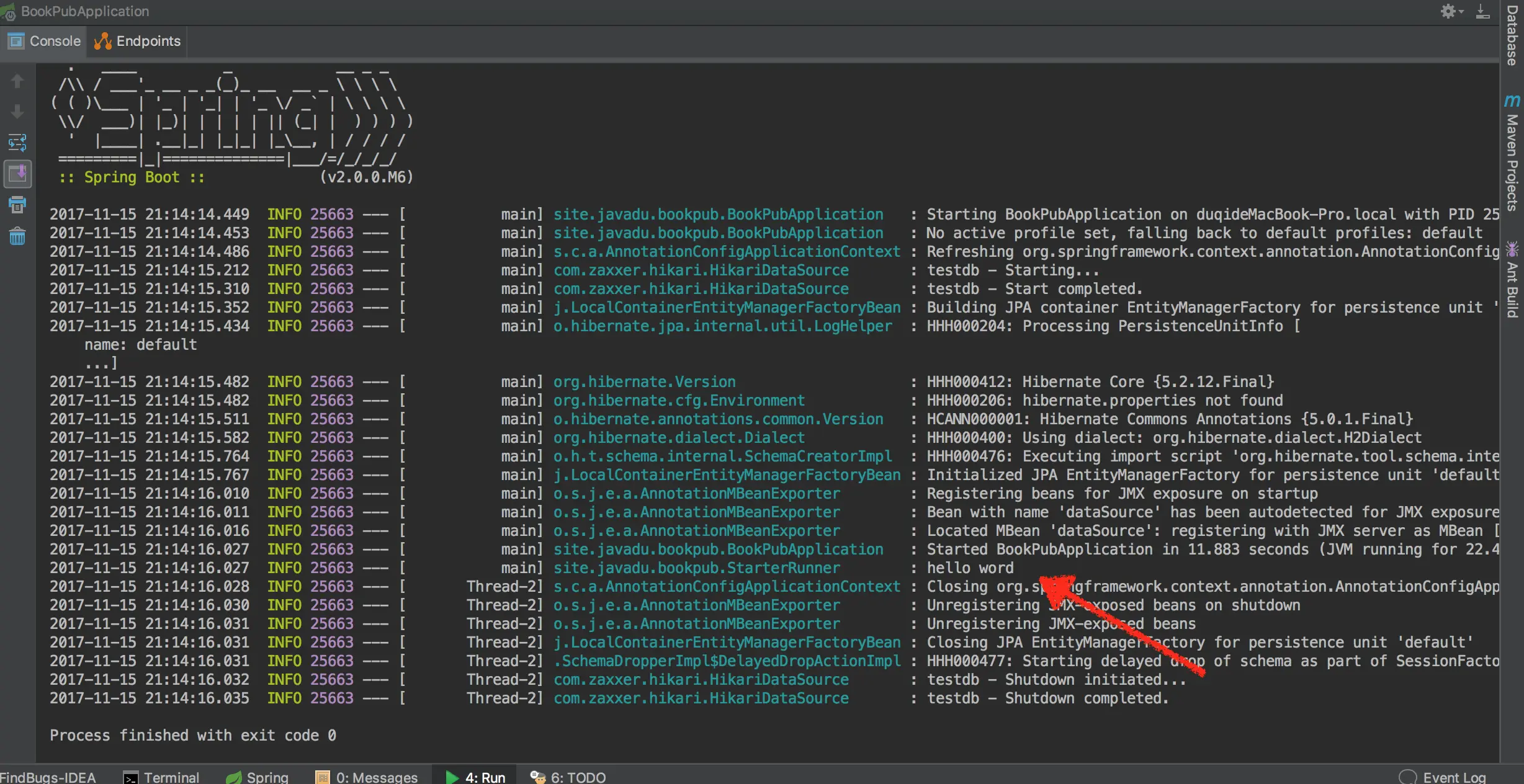Open the Spring tool window

[x=258, y=777]
